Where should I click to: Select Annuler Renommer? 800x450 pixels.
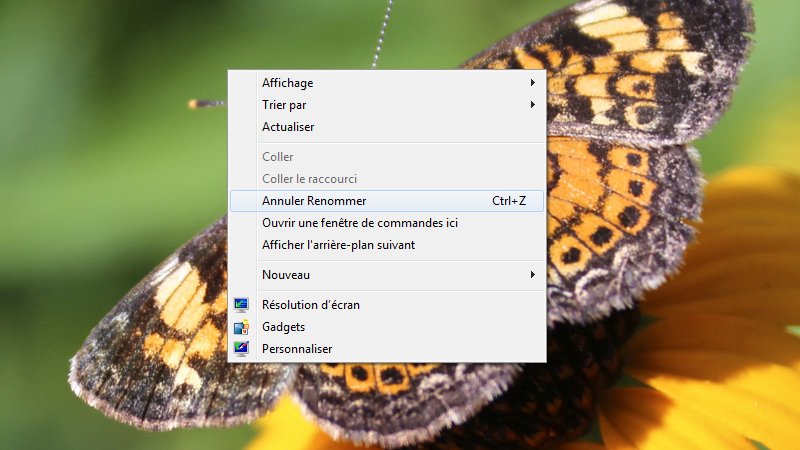(x=387, y=201)
